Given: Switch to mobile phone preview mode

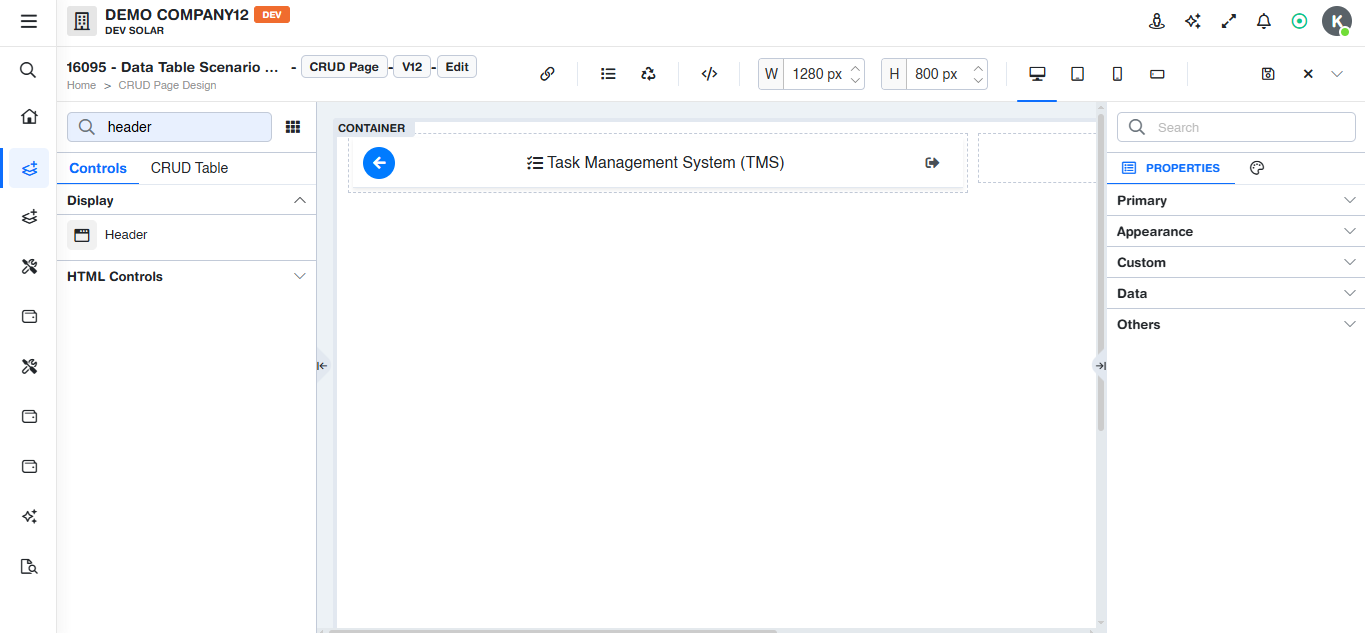Looking at the screenshot, I should click(x=1117, y=73).
